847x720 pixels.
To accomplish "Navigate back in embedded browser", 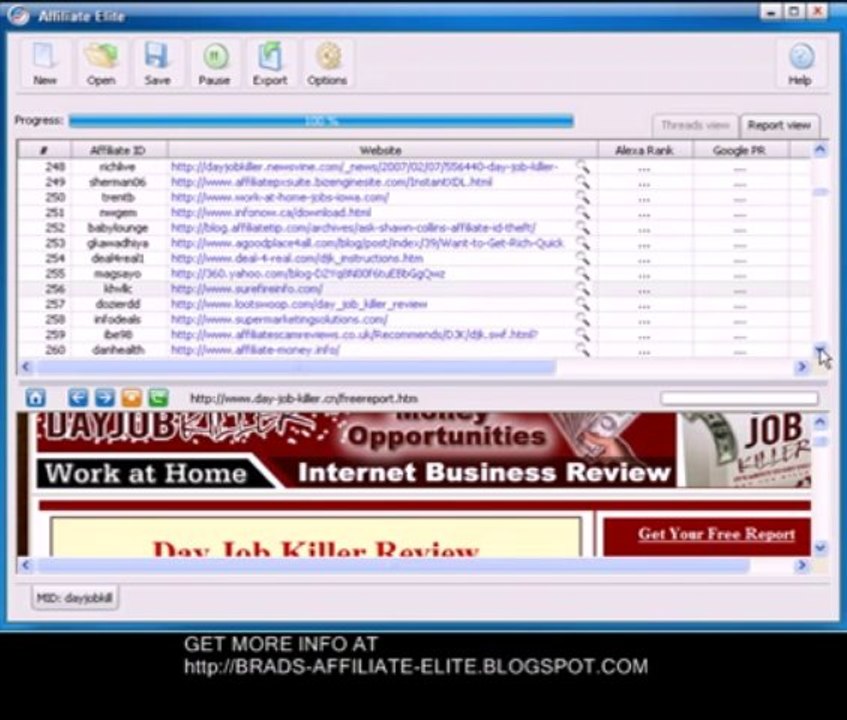I will point(78,398).
